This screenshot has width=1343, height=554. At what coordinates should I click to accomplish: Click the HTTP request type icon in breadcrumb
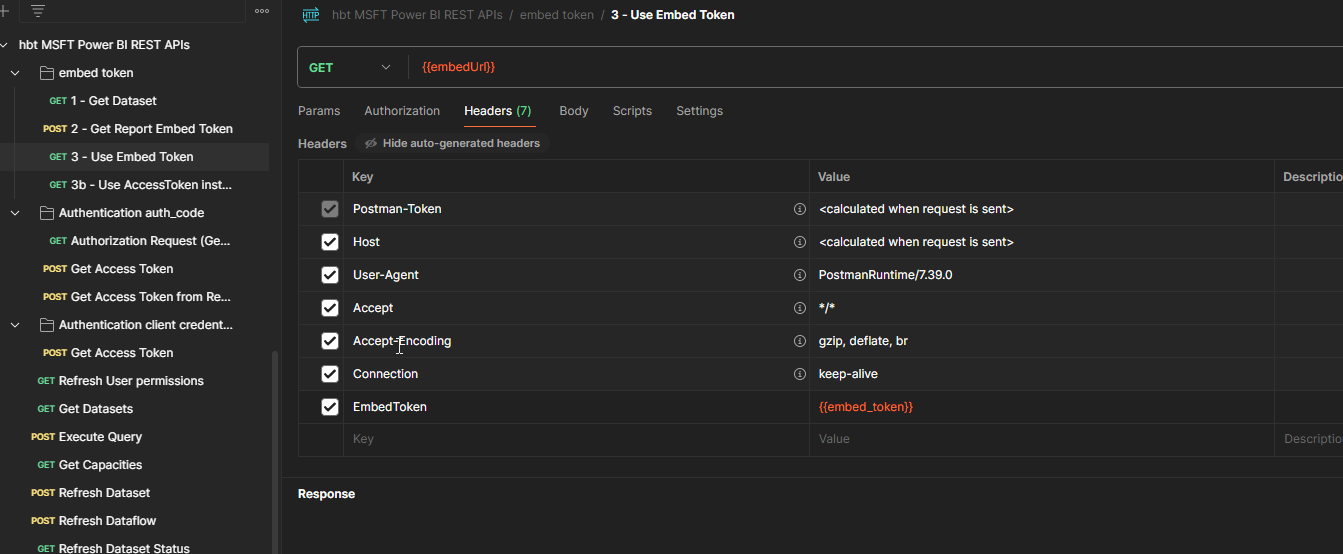click(311, 15)
